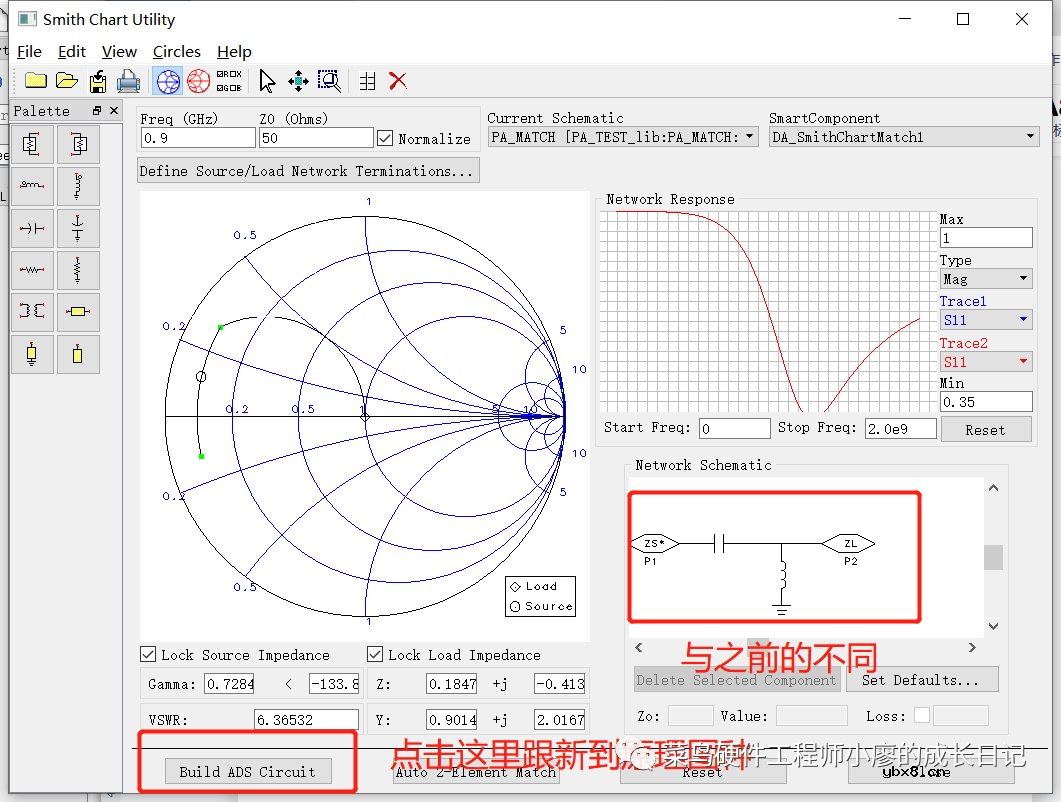The image size is (1061, 802).
Task: Click the printer icon in the toolbar
Action: [128, 81]
